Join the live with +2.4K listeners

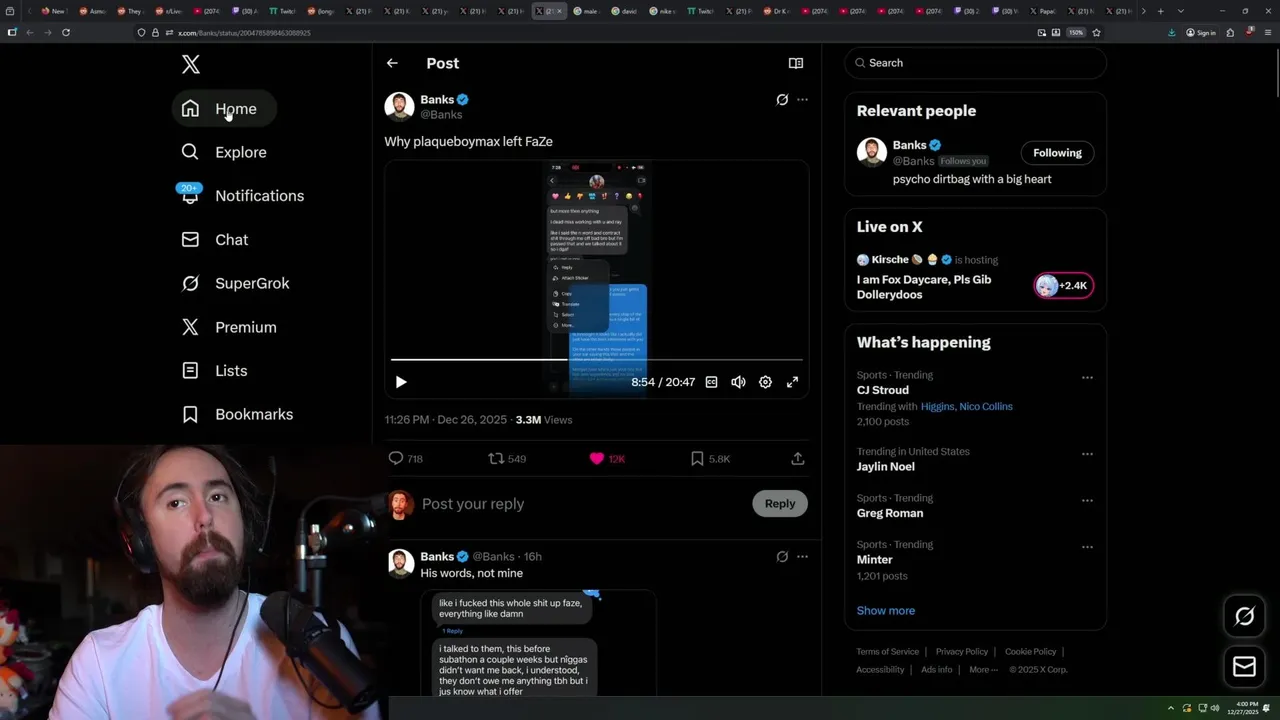pyautogui.click(x=1063, y=286)
